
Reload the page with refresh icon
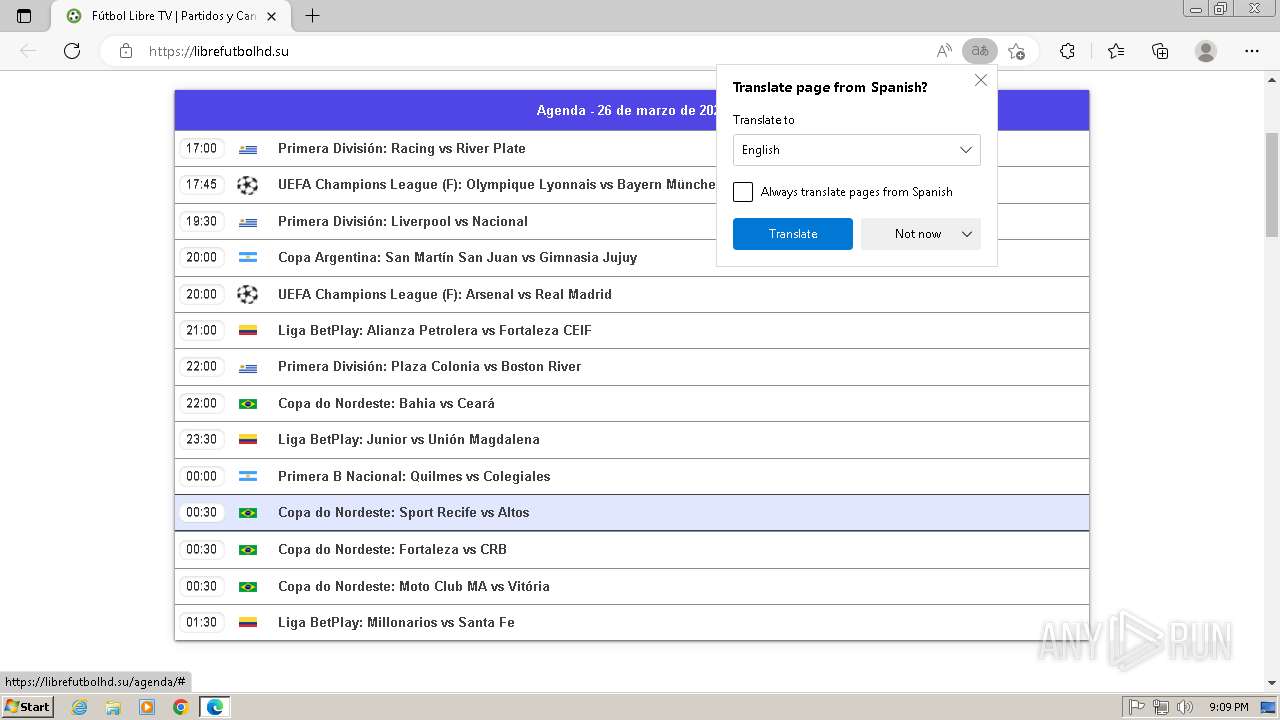point(72,51)
